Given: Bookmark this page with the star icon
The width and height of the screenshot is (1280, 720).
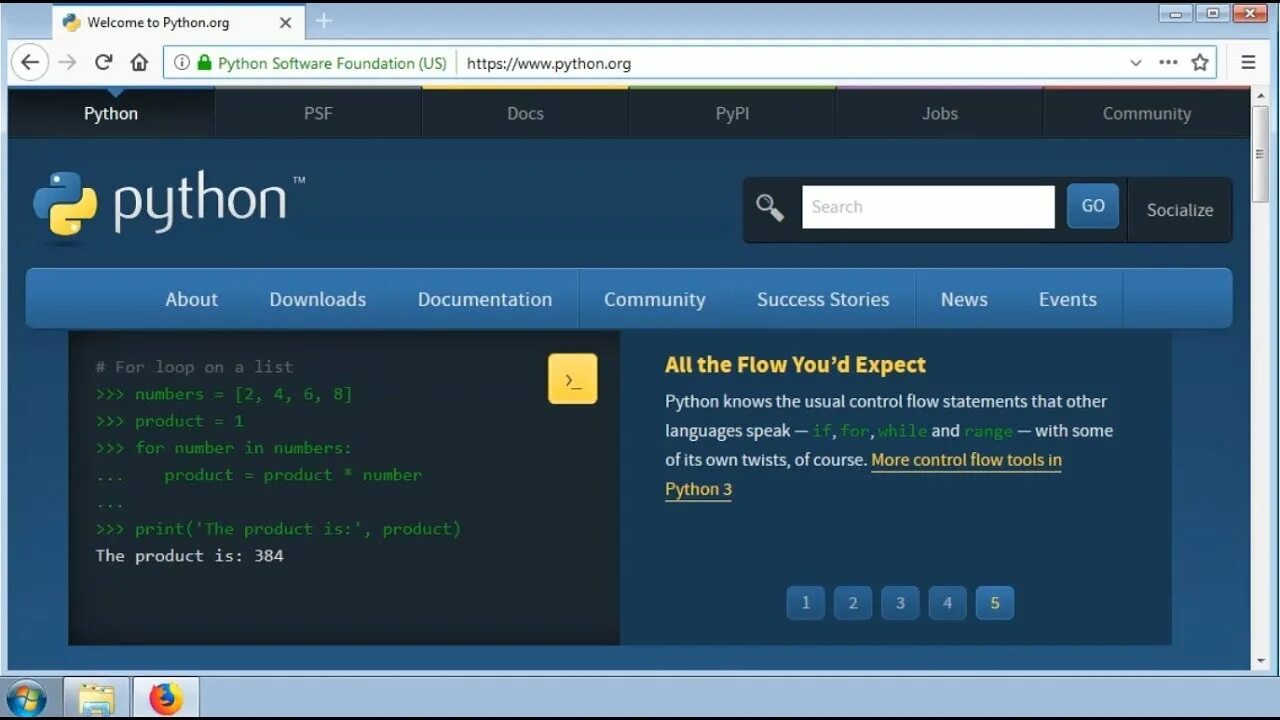Looking at the screenshot, I should coord(1200,62).
